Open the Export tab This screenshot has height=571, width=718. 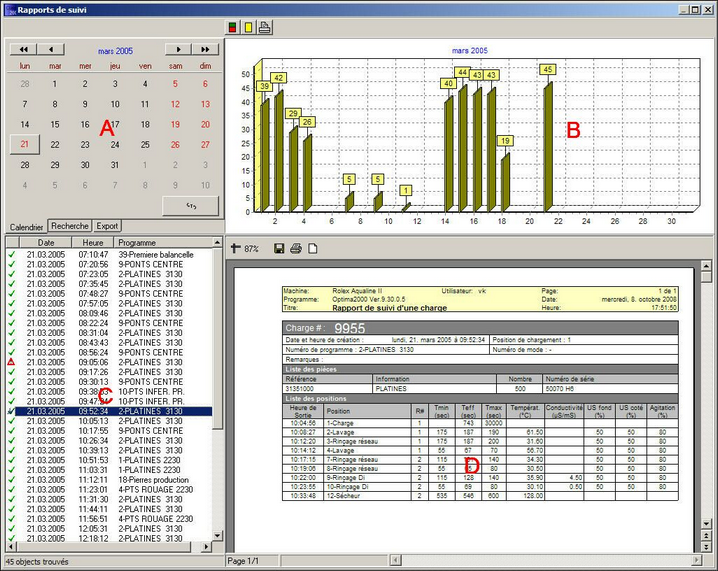[x=107, y=226]
